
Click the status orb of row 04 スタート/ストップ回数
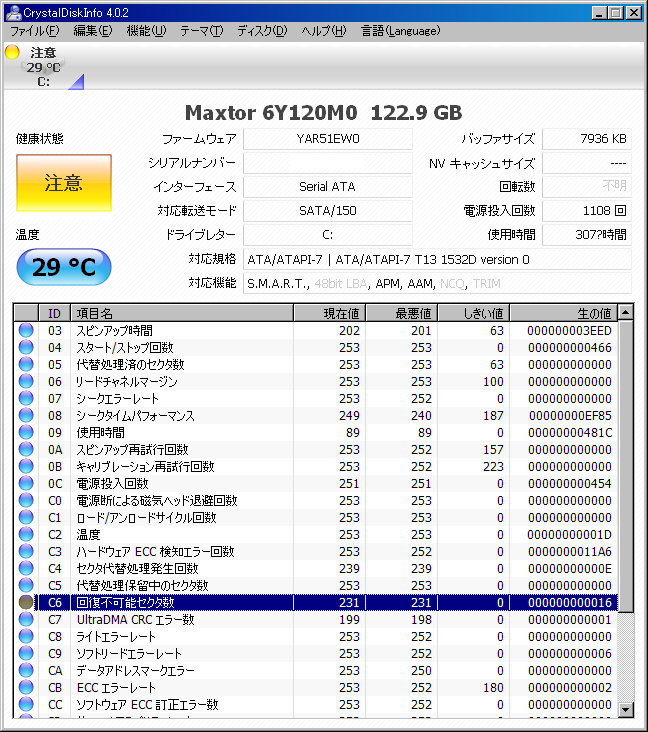[26, 347]
